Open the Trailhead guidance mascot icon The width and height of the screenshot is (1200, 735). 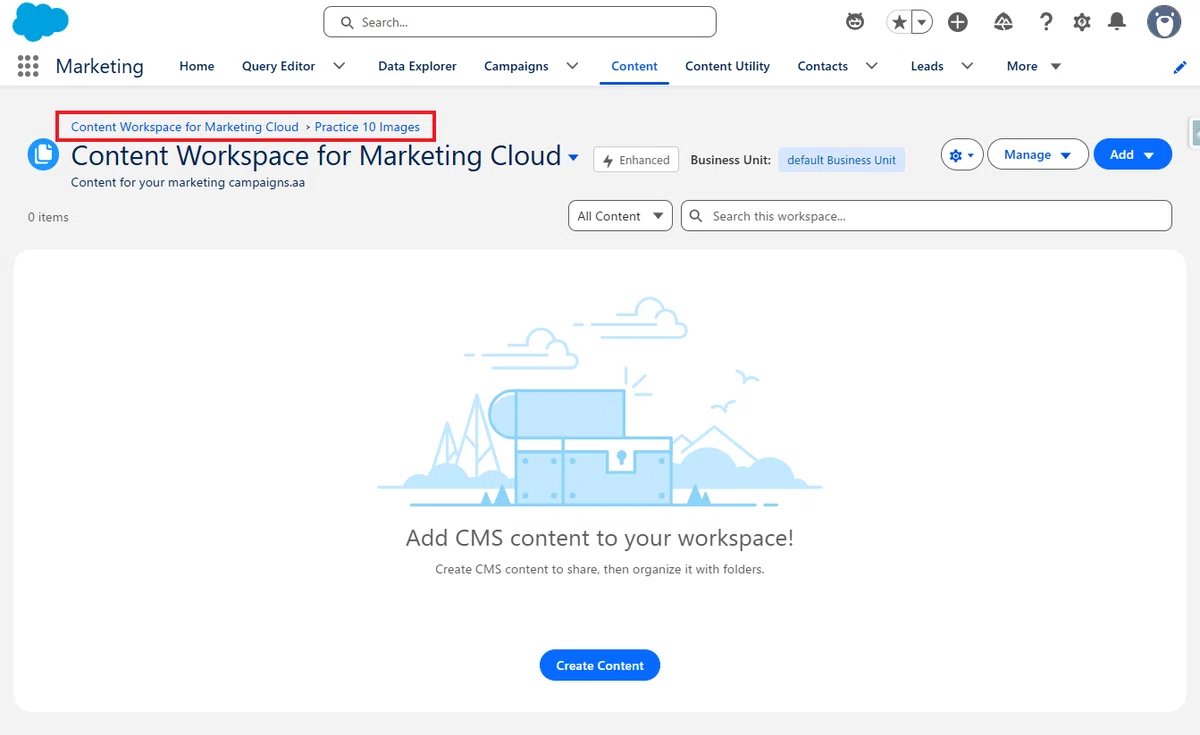855,22
